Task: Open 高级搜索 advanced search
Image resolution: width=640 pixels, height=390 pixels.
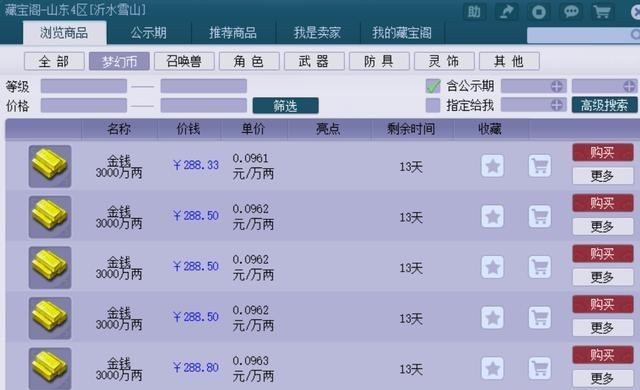Action: [x=604, y=105]
